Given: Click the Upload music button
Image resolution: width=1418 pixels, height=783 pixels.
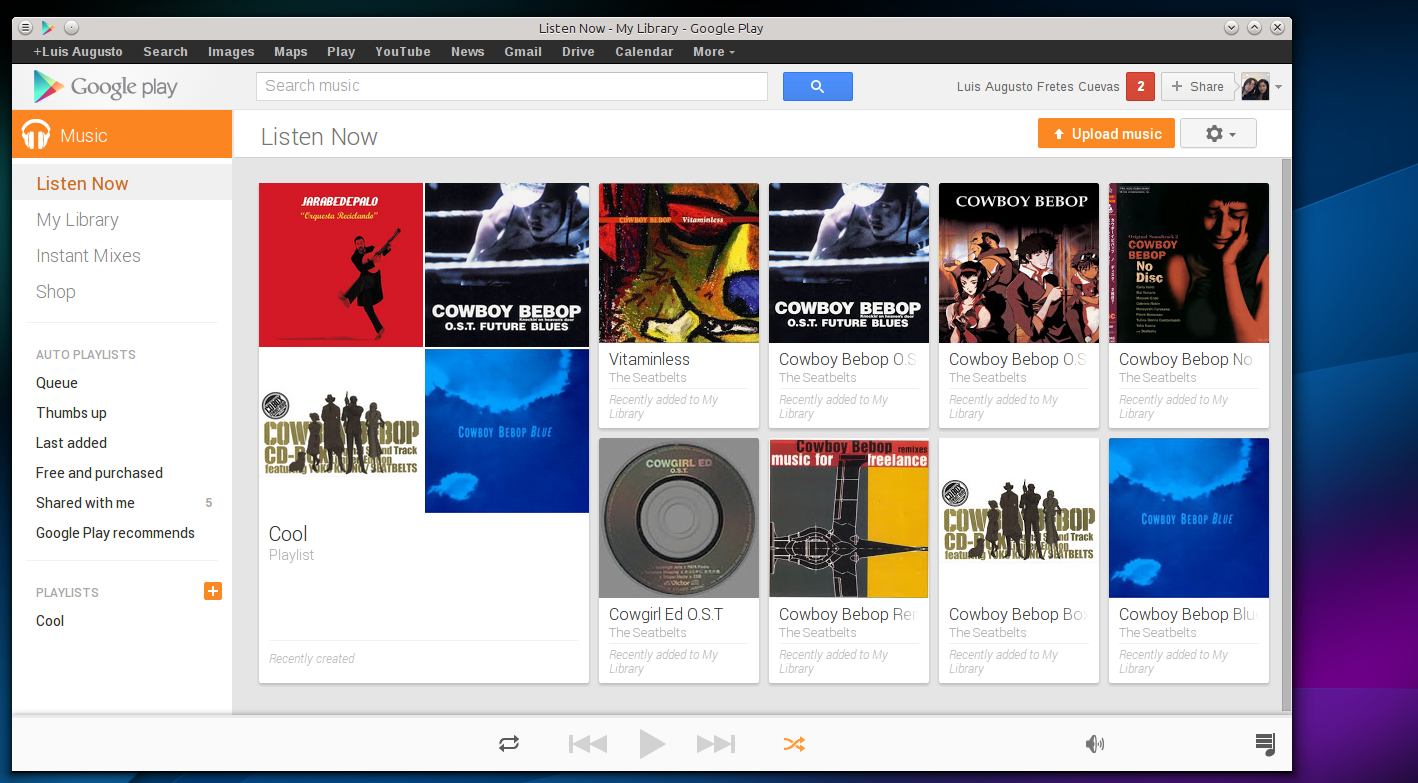Looking at the screenshot, I should click(1105, 133).
